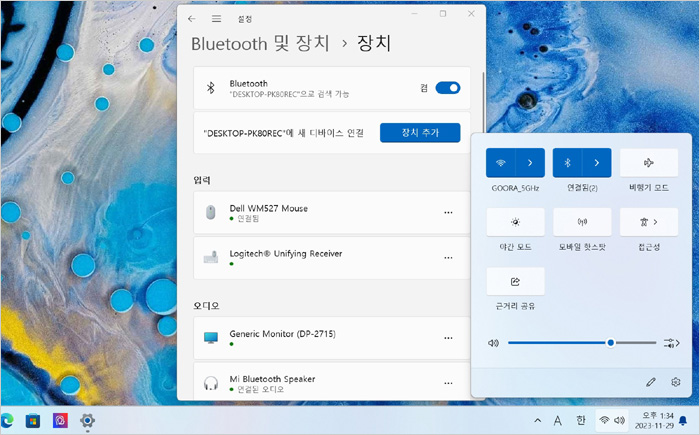Viewport: 700px width, 435px height.
Task: Open the Settings hamburger navigation menu
Action: tap(216, 18)
